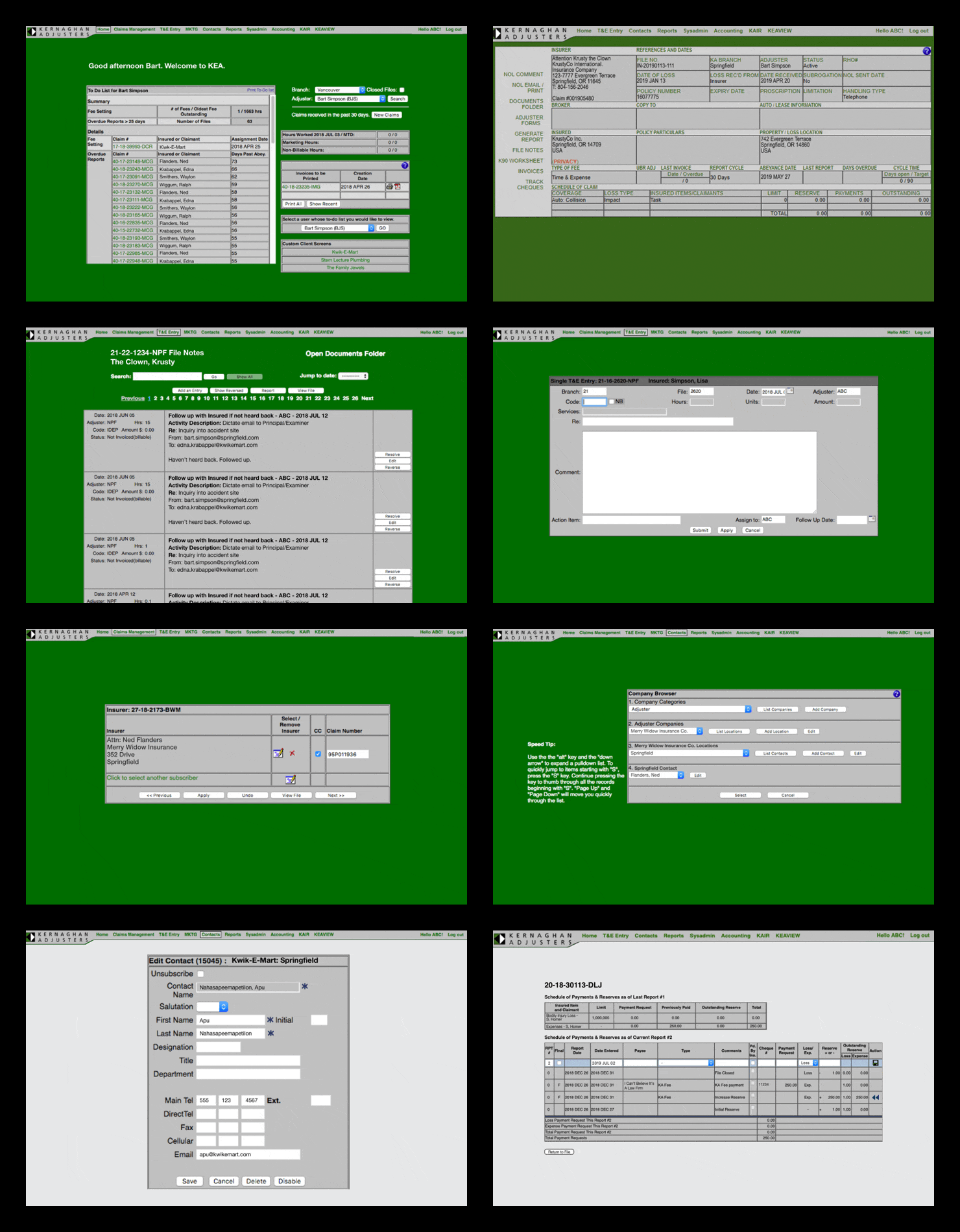960x1232 pixels.
Task: Open the Company Categories dropdown showing Adjuster
Action: coord(690,709)
